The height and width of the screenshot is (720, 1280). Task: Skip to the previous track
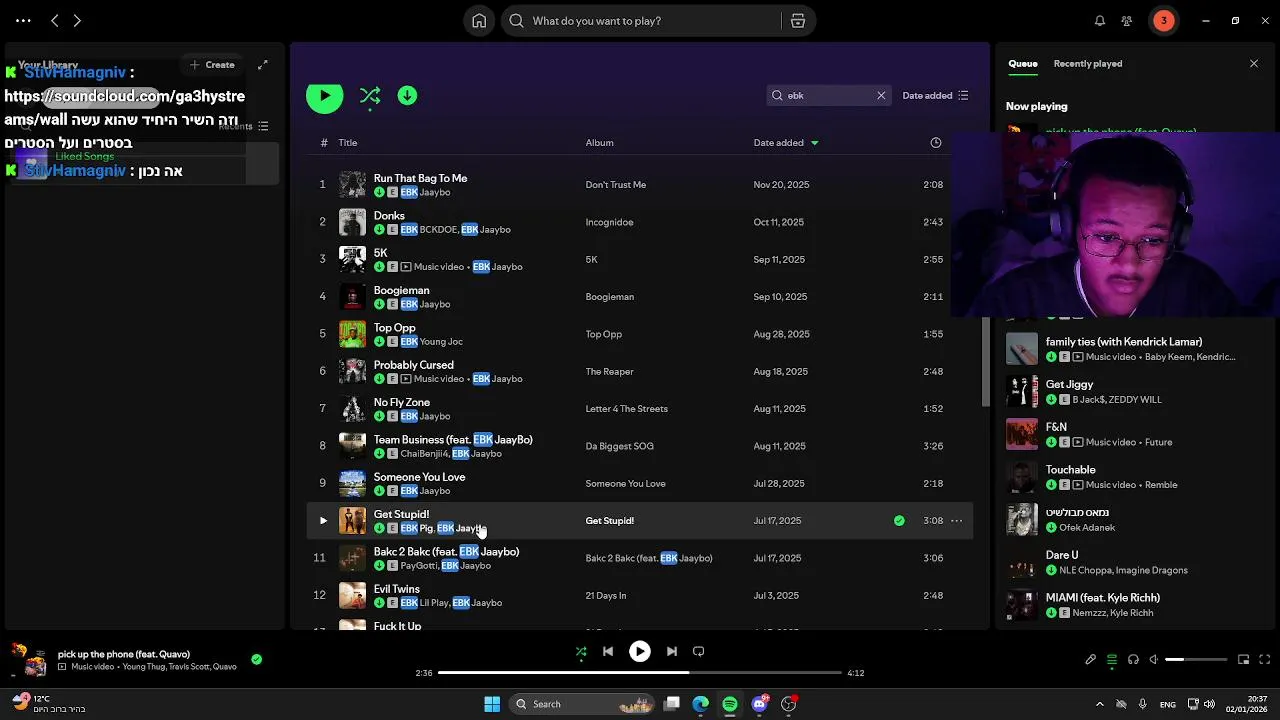(608, 652)
